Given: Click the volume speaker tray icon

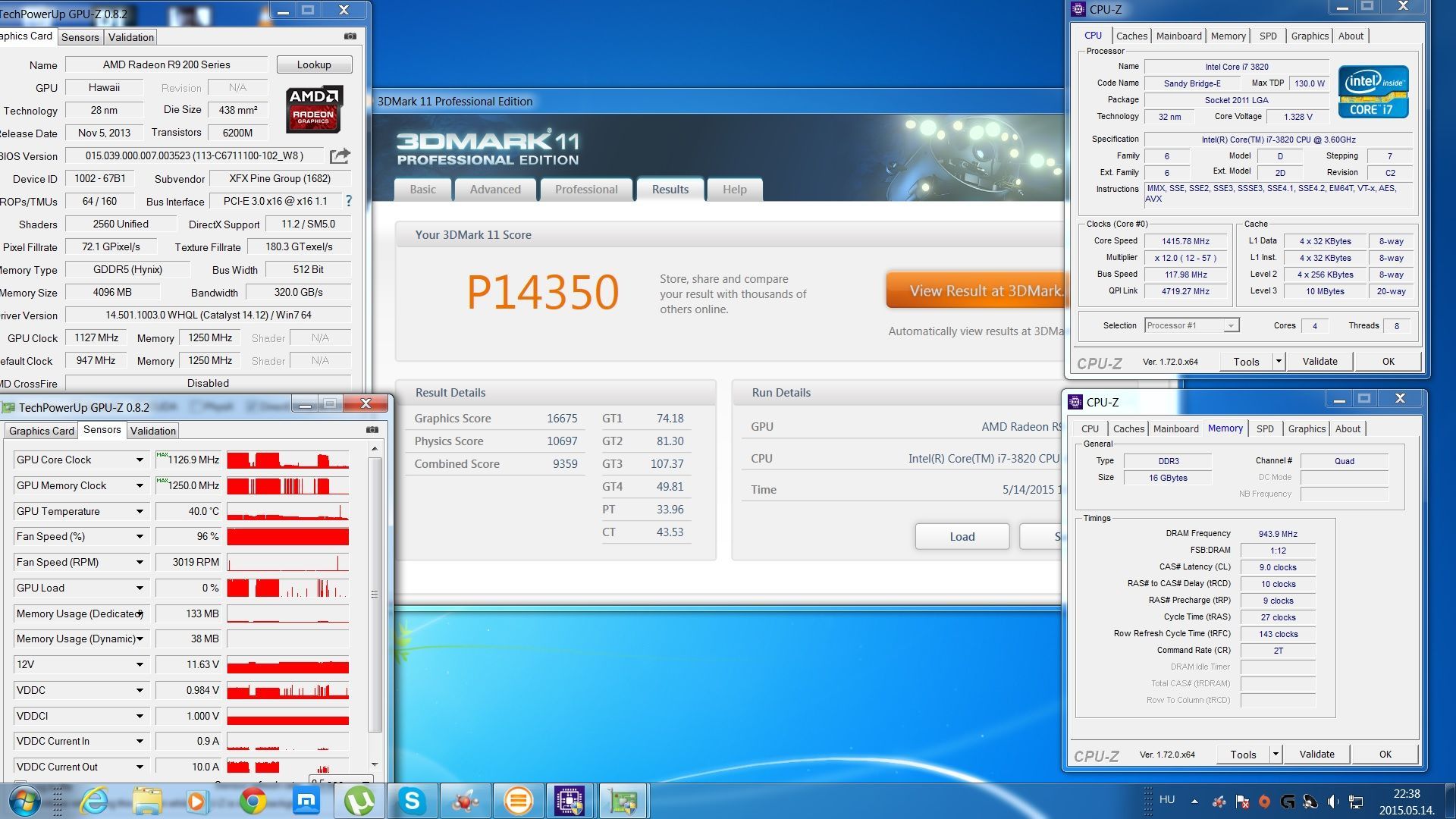Looking at the screenshot, I should click(x=1333, y=801).
